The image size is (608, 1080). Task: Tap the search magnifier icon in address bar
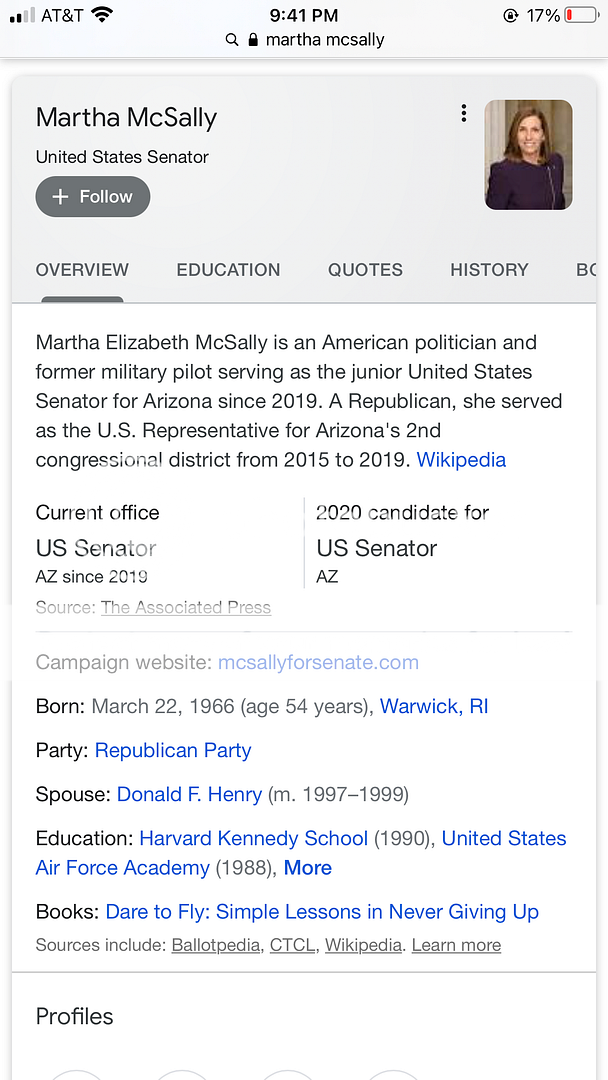(x=232, y=40)
